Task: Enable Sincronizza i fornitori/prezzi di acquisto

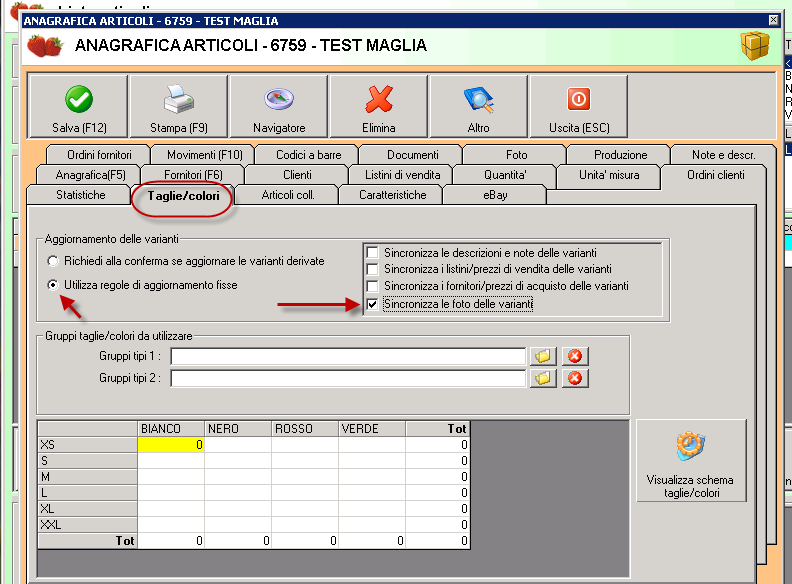Action: [372, 286]
